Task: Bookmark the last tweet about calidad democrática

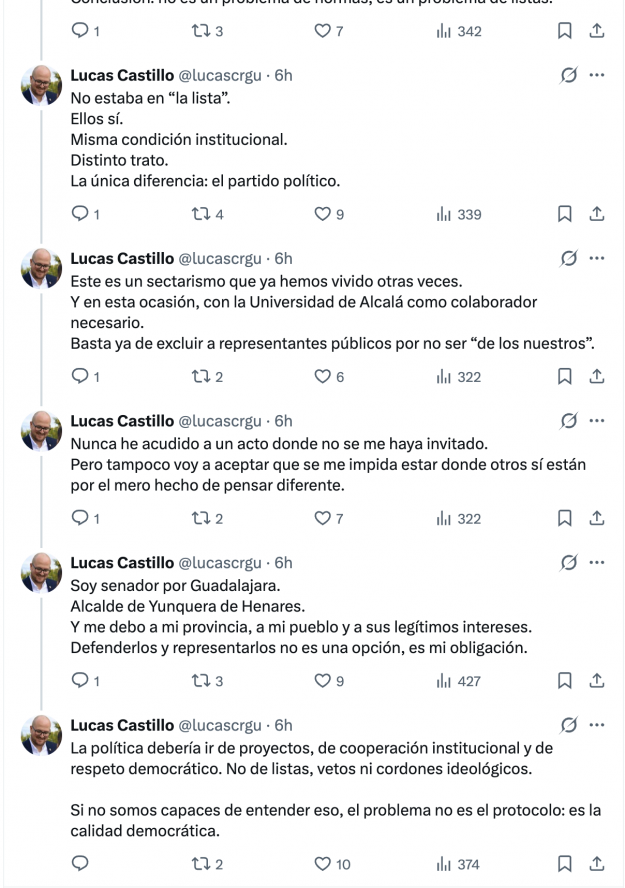Action: point(564,864)
